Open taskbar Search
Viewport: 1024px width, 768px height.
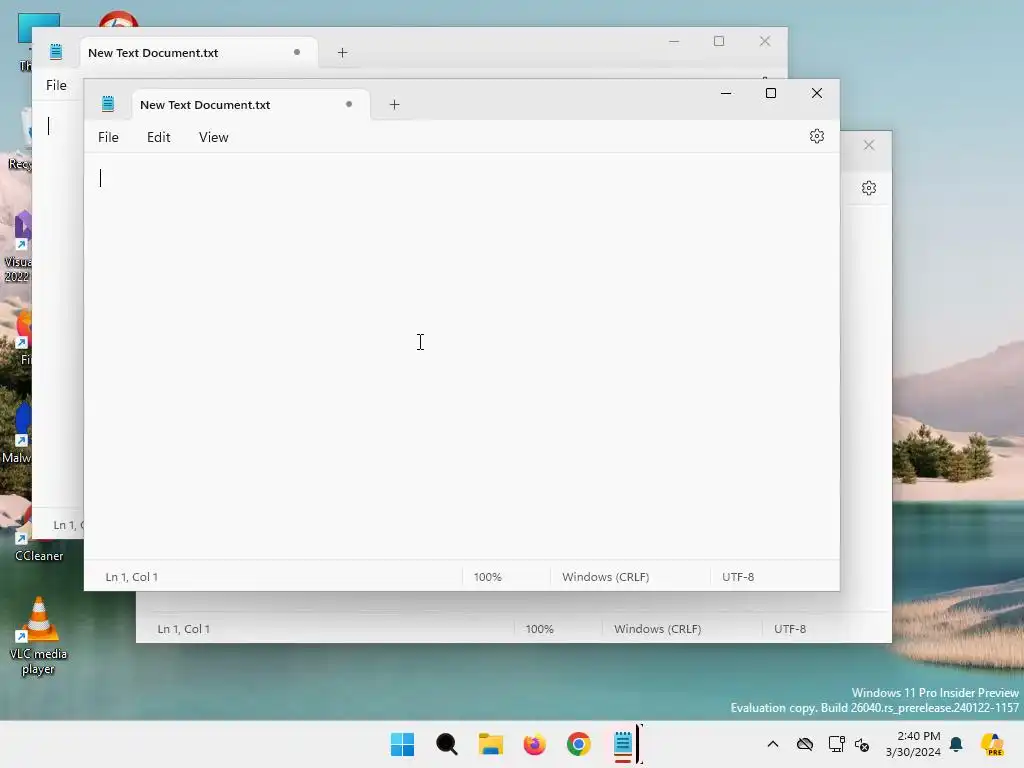pyautogui.click(x=447, y=744)
